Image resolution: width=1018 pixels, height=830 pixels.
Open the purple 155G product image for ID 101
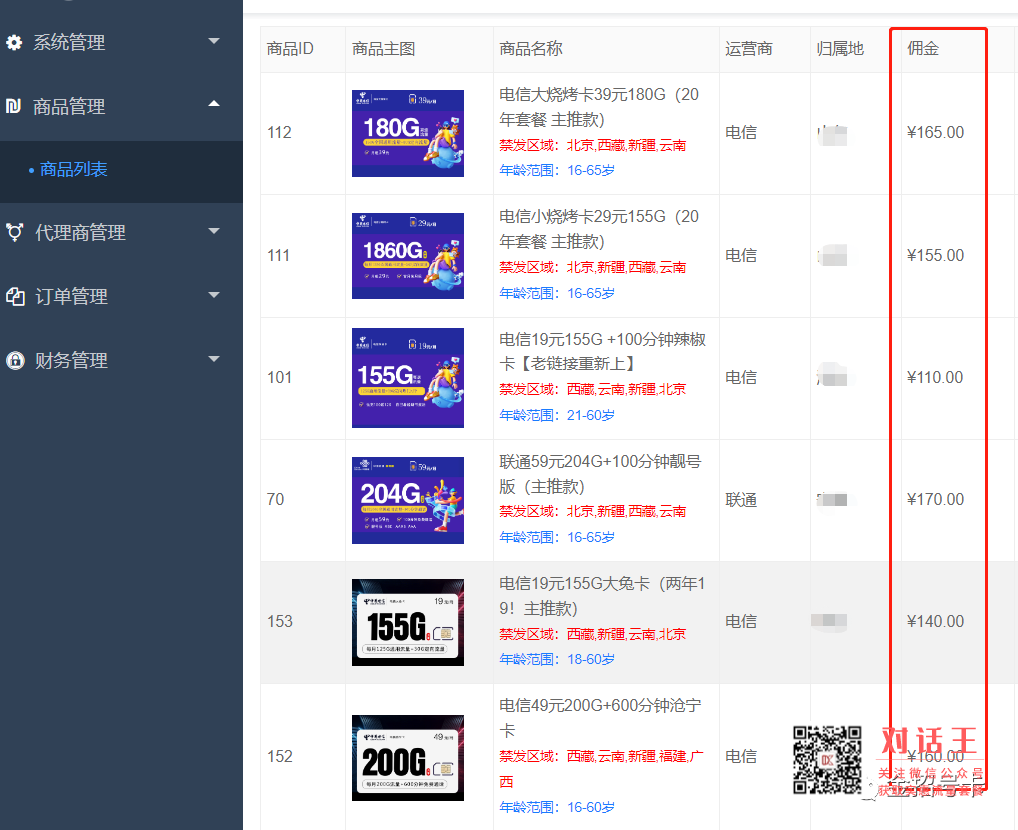pos(408,378)
